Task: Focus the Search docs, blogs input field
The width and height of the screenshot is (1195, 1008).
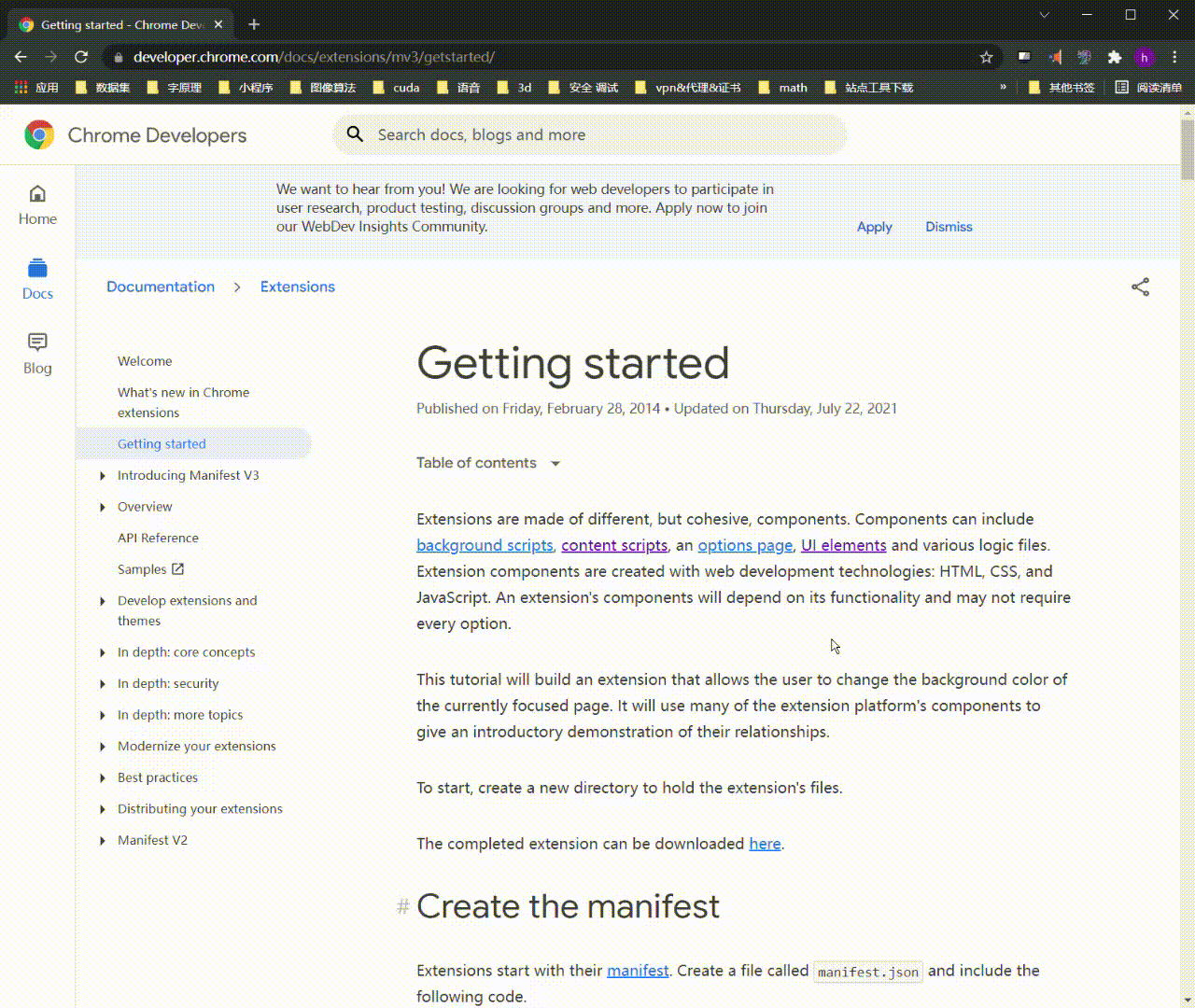Action: [x=590, y=135]
